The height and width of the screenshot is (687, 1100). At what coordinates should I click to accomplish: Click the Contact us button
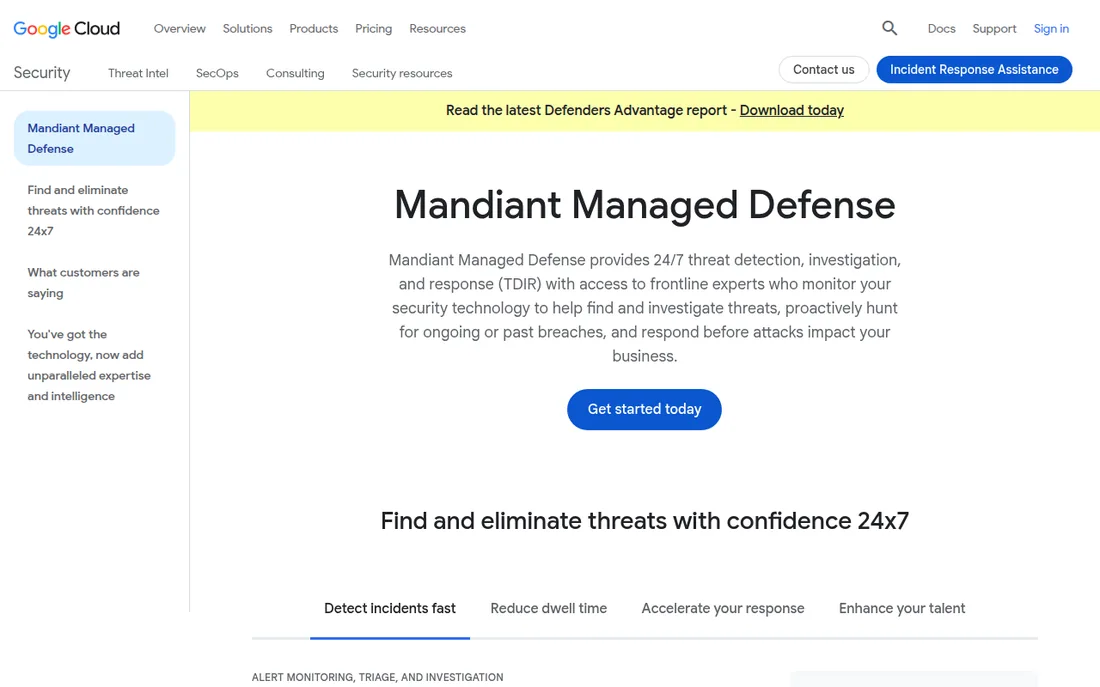tap(824, 69)
